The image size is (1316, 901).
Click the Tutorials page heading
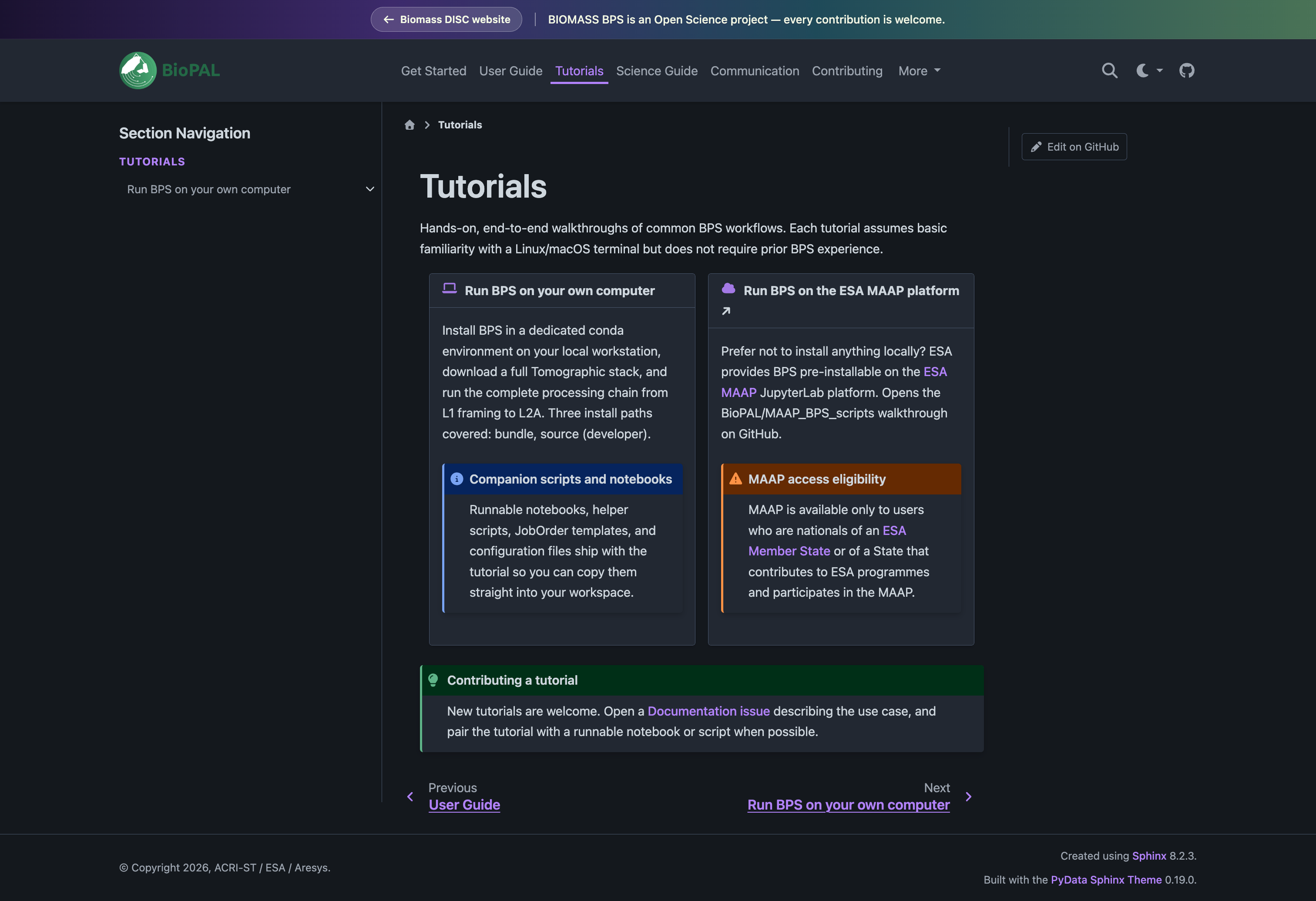[x=483, y=186]
